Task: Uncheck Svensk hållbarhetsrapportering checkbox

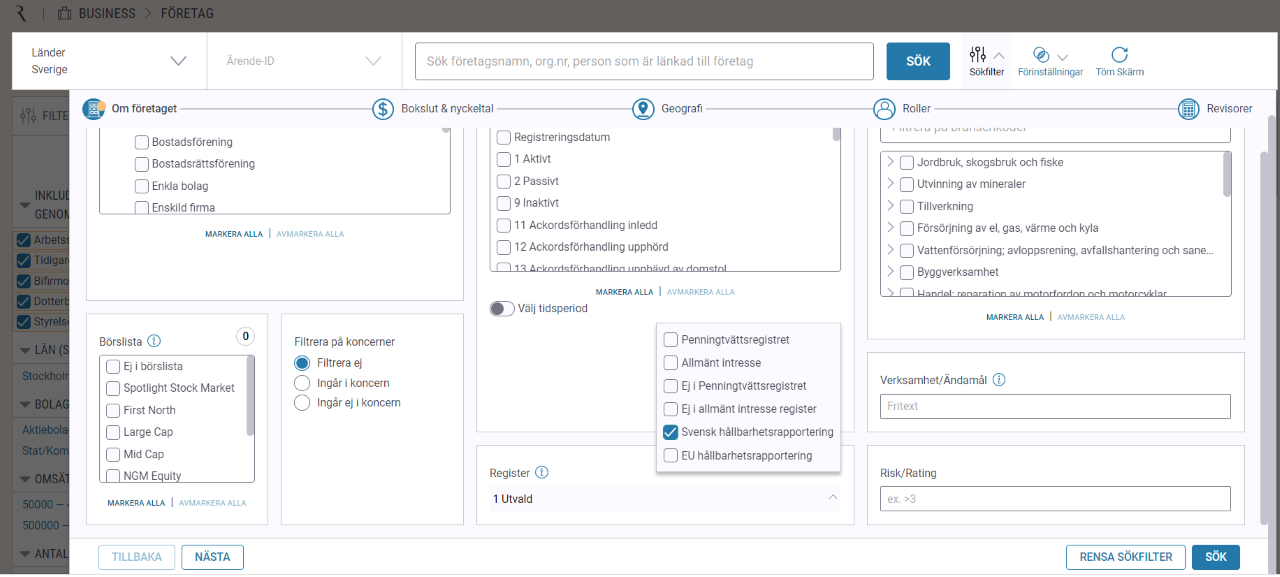Action: [671, 433]
